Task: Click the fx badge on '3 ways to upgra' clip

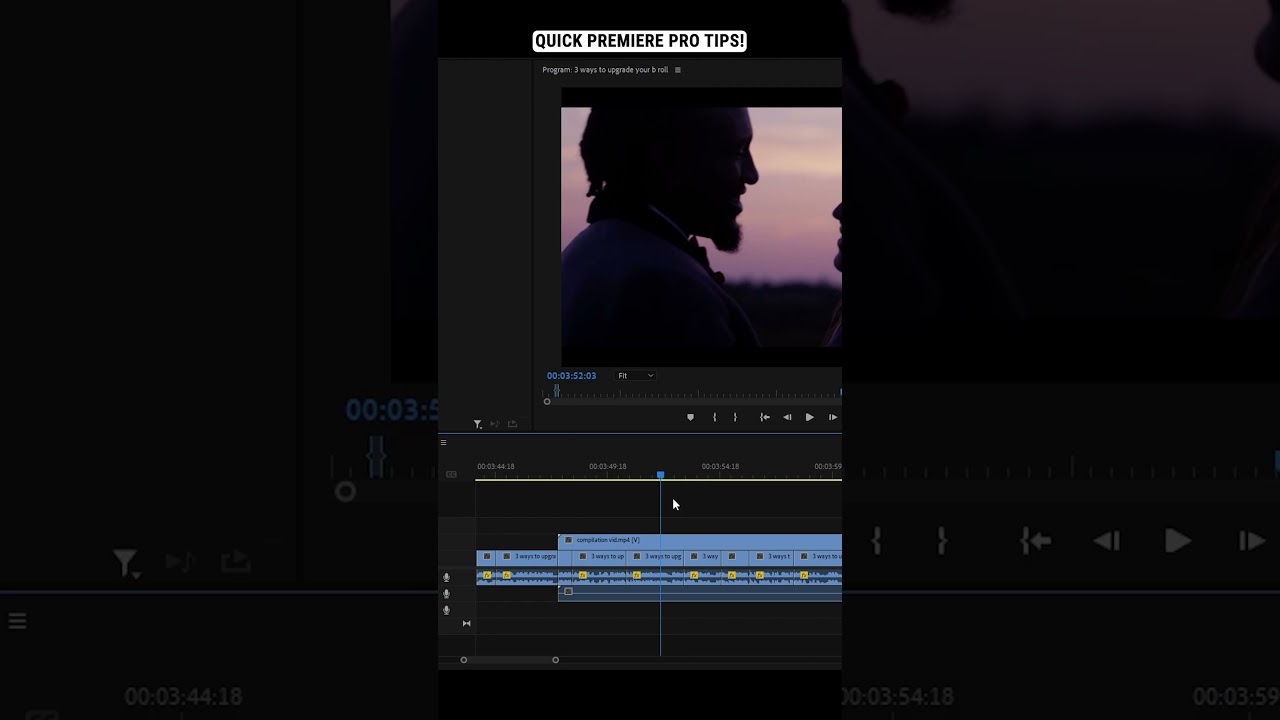Action: pyautogui.click(x=507, y=556)
